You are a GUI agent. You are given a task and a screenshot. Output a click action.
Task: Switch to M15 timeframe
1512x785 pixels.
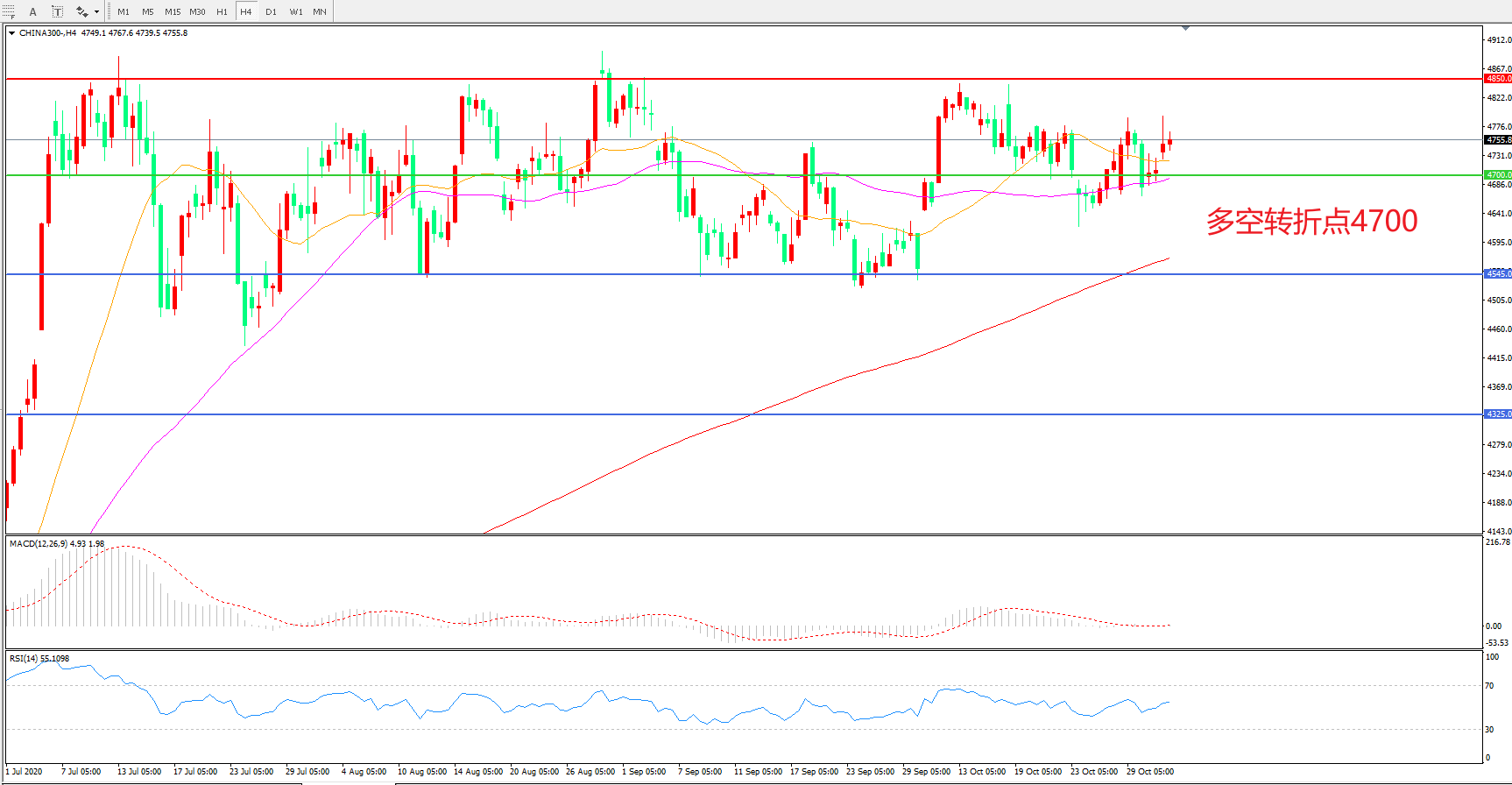(x=173, y=11)
